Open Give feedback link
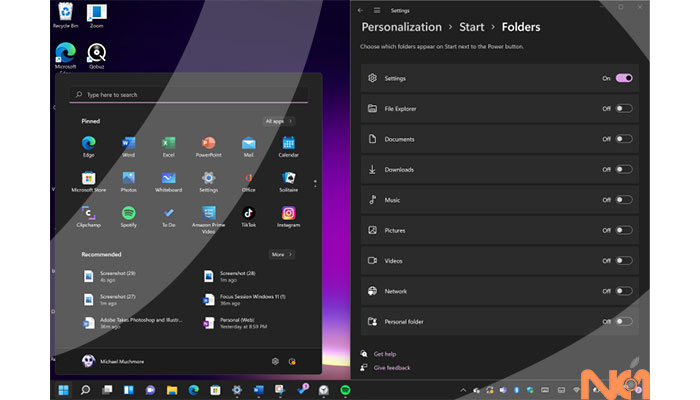 click(392, 368)
